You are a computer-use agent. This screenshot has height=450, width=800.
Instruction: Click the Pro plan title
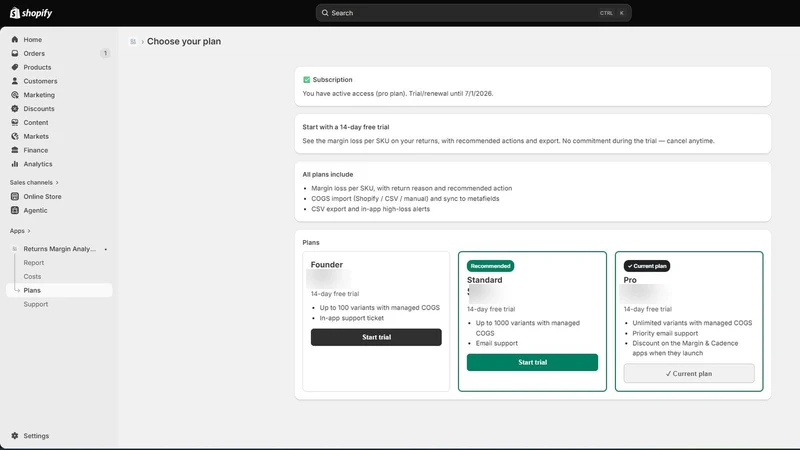[x=630, y=280]
